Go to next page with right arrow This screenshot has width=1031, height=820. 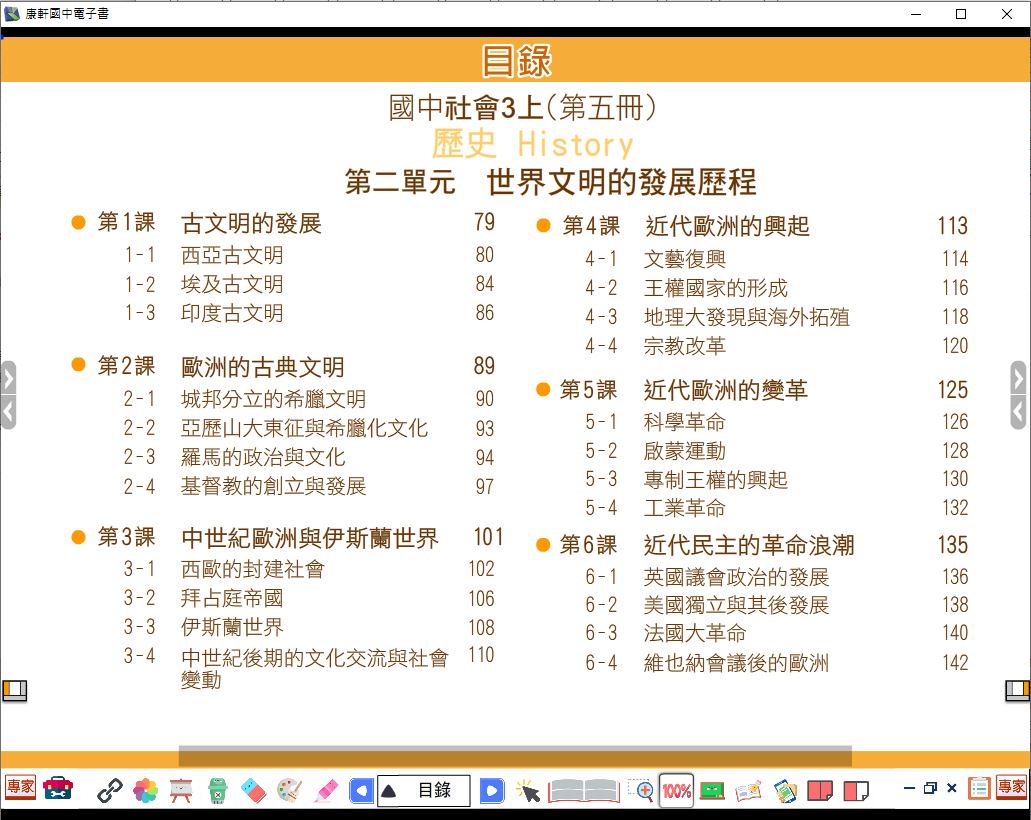[491, 791]
